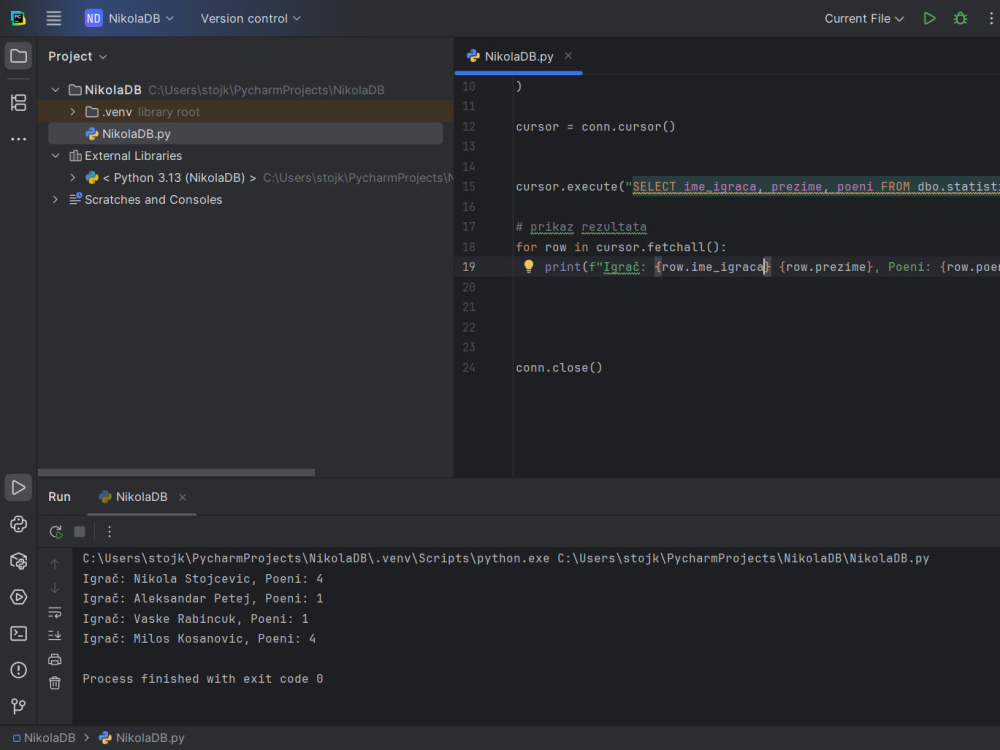This screenshot has width=1000, height=750.
Task: Click the '# prikaz rezultata' comment
Action: 581,226
